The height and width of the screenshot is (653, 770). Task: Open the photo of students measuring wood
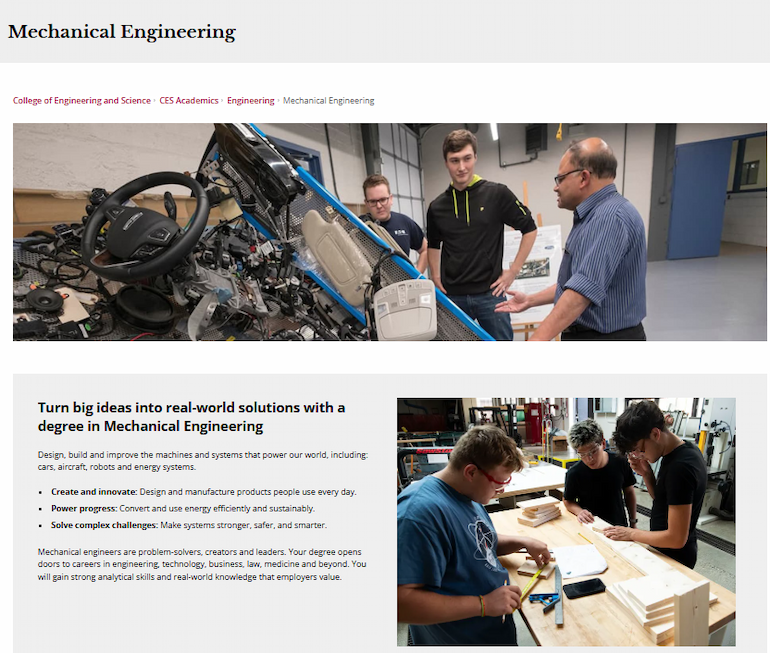point(566,521)
